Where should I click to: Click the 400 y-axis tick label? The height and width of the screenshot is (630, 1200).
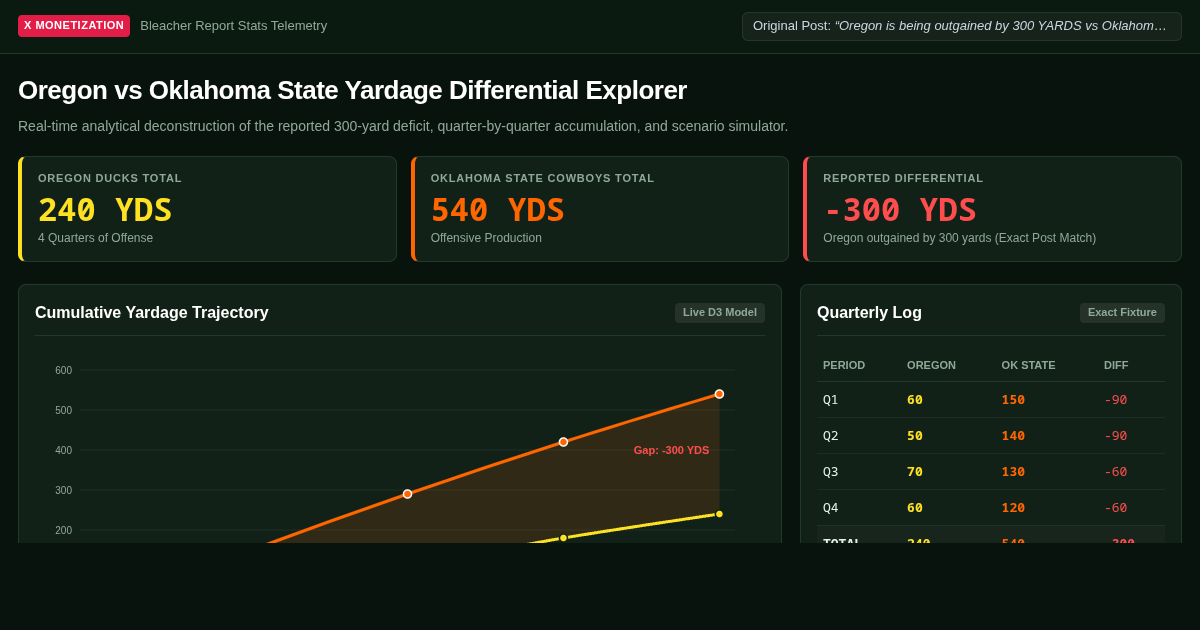pos(63,450)
